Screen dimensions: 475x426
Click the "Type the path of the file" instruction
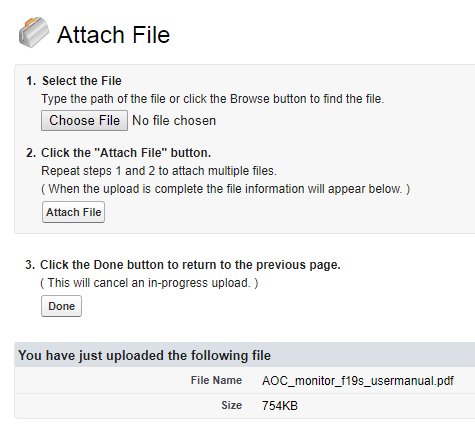pos(213,99)
